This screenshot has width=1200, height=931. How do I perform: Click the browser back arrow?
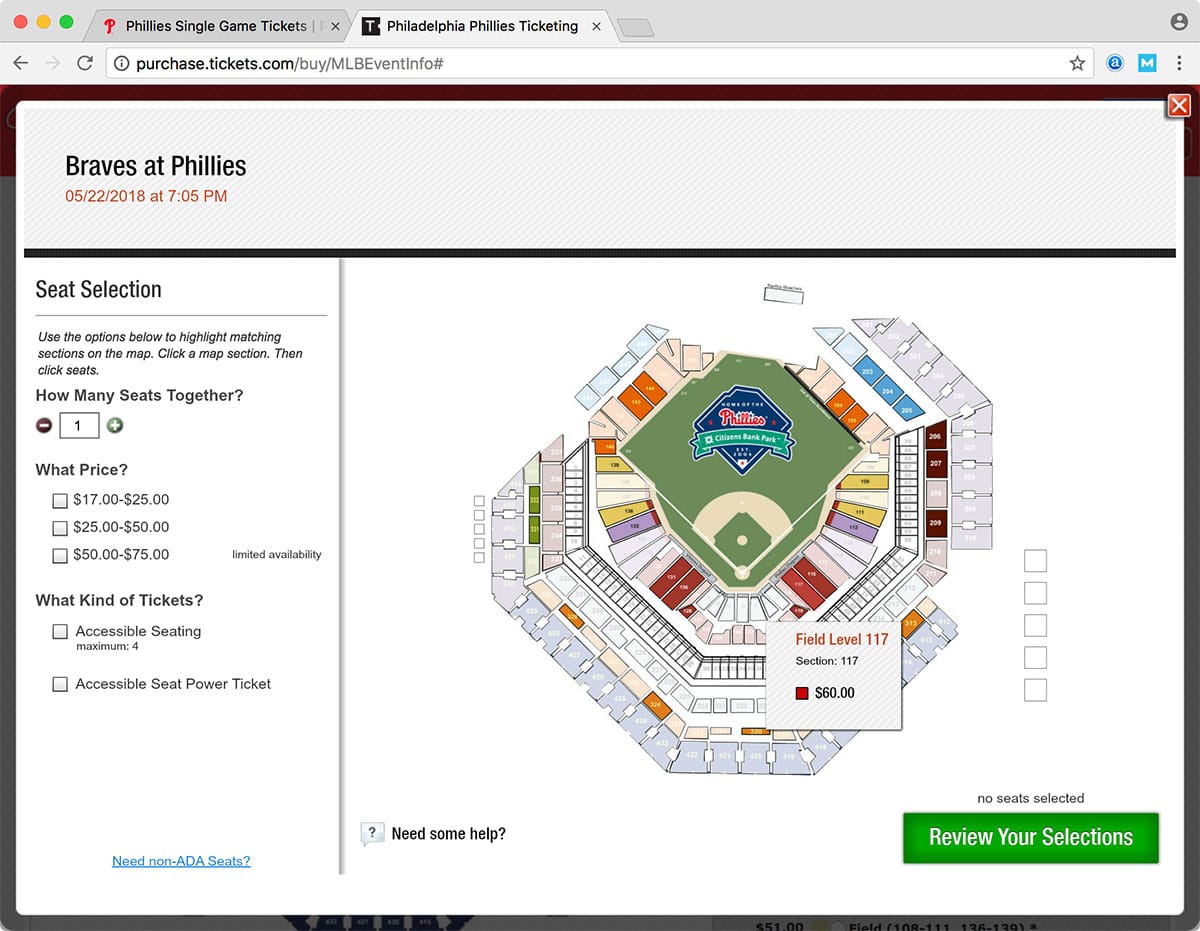(20, 62)
